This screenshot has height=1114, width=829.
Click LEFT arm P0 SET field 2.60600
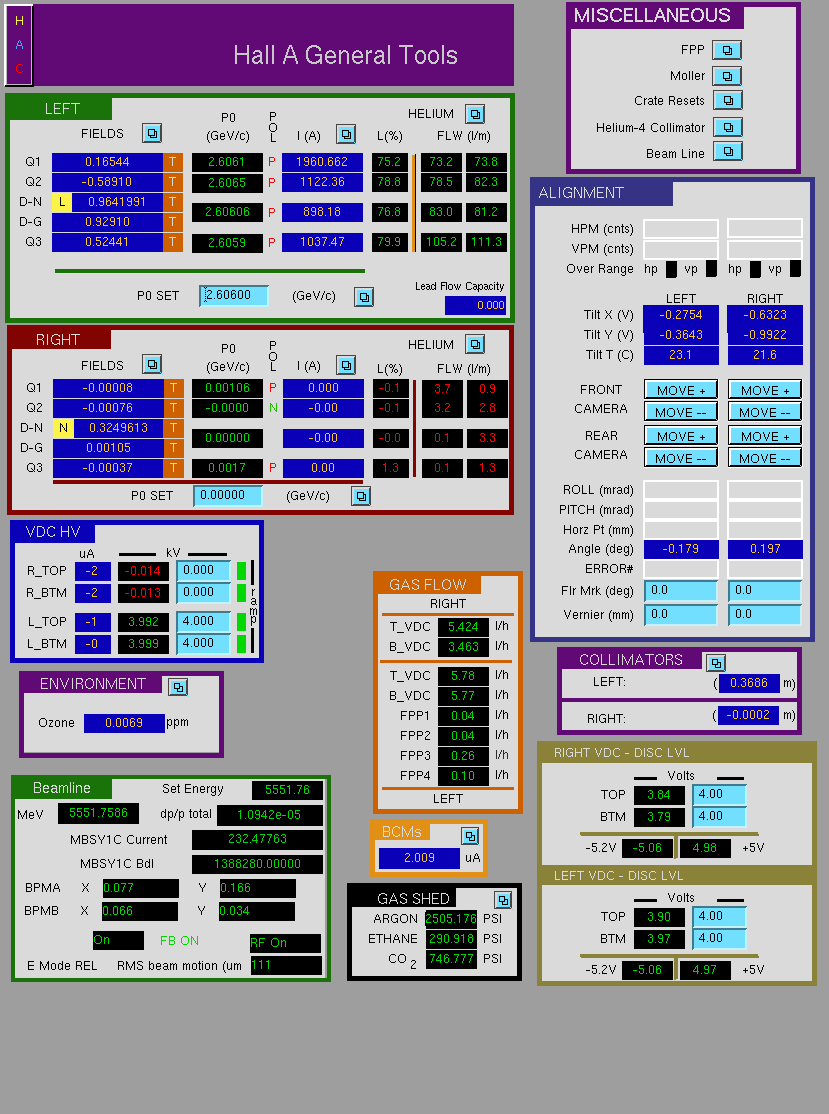click(234, 295)
